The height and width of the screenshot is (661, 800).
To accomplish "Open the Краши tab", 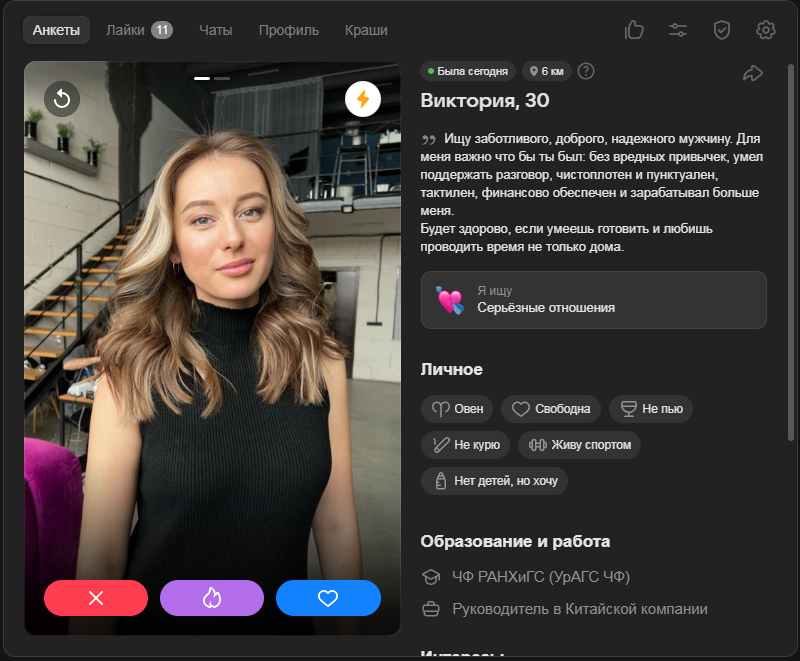I will tap(366, 30).
